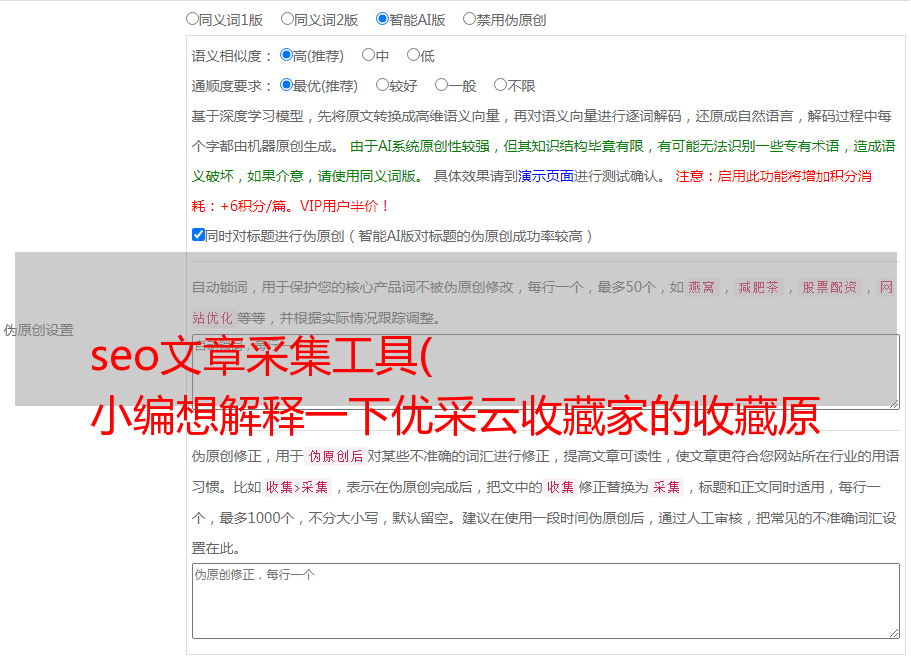Set 语义相似度 to 高(推荐)
Viewport: 911px width, 658px height.
286,55
